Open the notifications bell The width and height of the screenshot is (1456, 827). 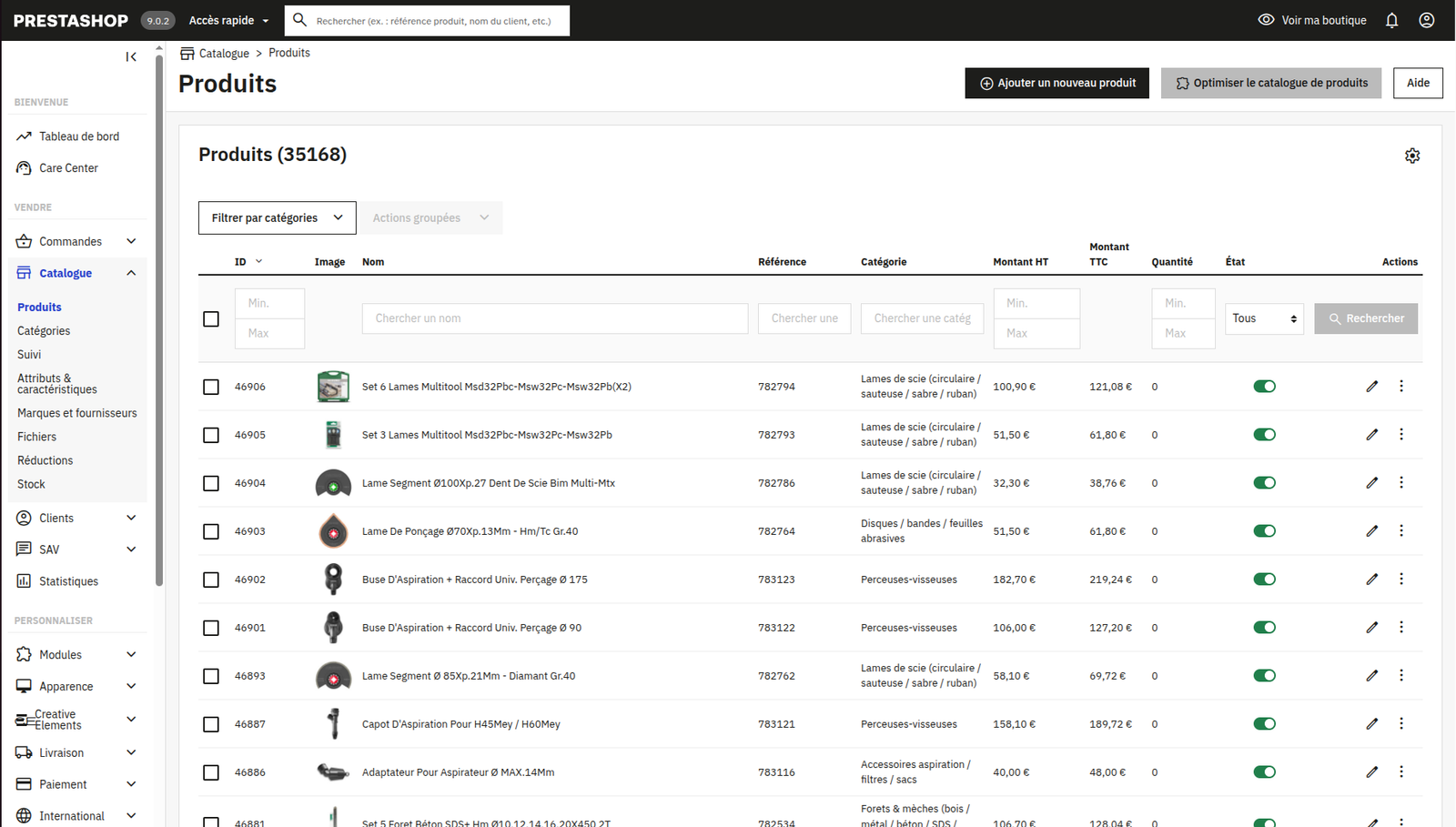(1391, 20)
